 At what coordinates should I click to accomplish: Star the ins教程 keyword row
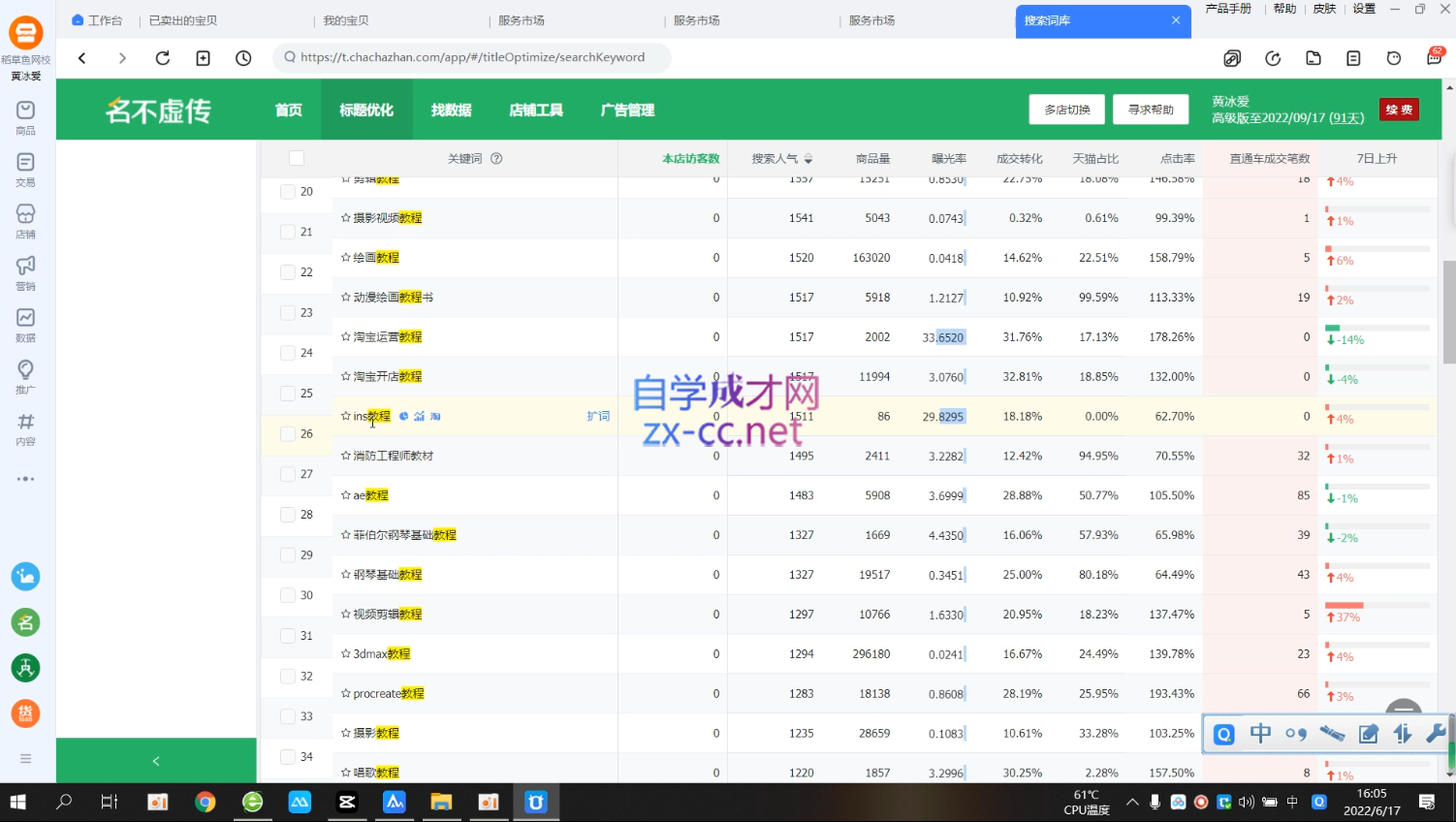[346, 416]
